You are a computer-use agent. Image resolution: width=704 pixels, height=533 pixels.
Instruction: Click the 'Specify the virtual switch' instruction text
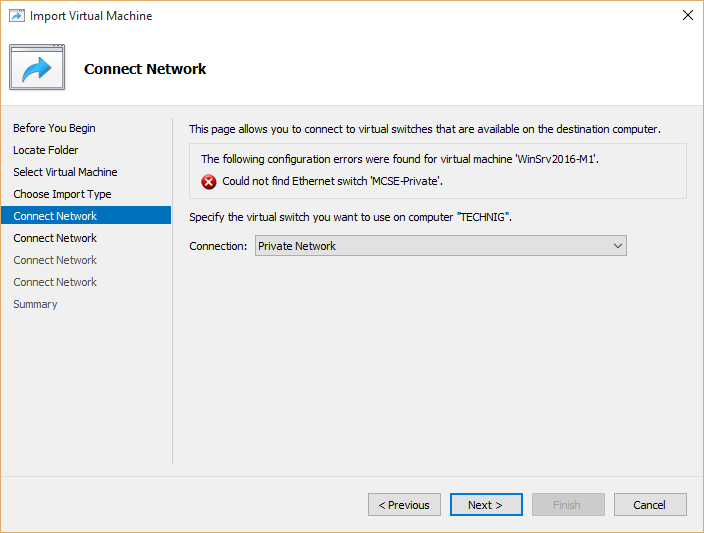coord(350,217)
